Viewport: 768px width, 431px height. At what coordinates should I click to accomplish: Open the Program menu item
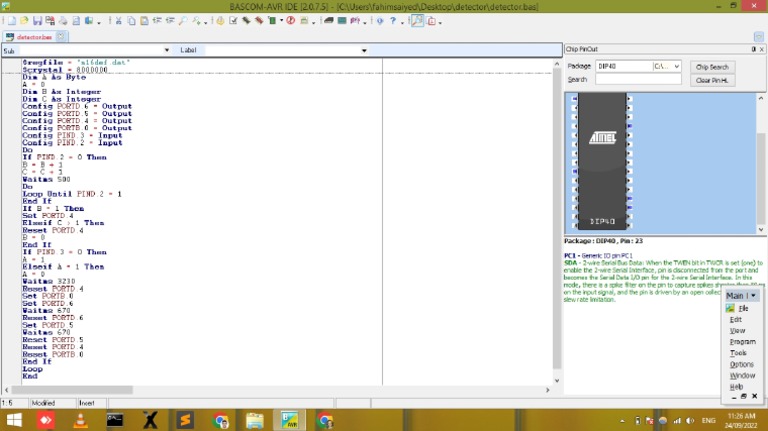[742, 342]
